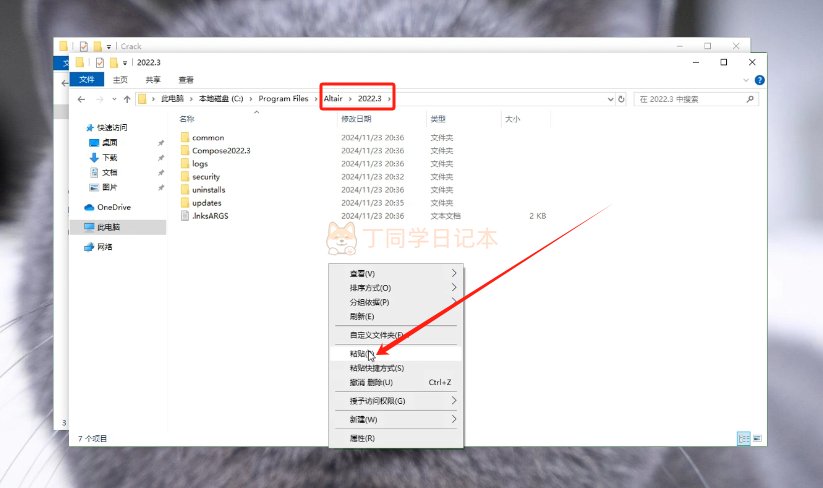The image size is (823, 488).
Task: Sort by Name column header
Action: [x=187, y=119]
